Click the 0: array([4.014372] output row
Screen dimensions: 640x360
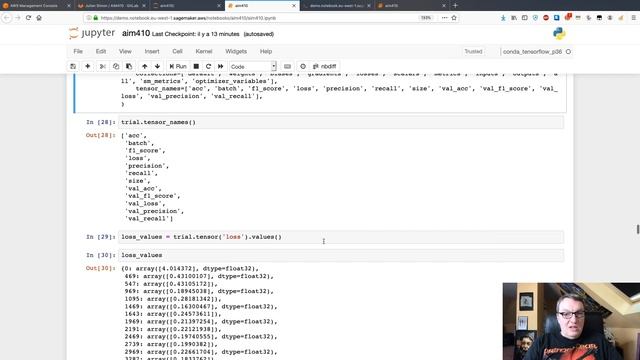190,269
